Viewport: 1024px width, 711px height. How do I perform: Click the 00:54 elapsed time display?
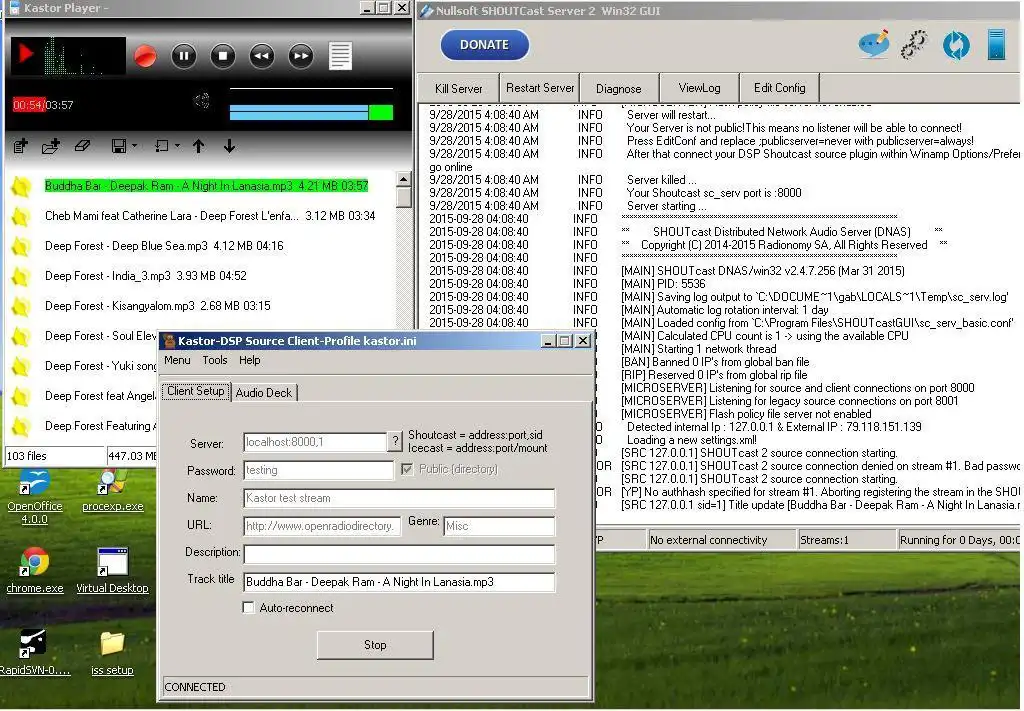tap(28, 105)
